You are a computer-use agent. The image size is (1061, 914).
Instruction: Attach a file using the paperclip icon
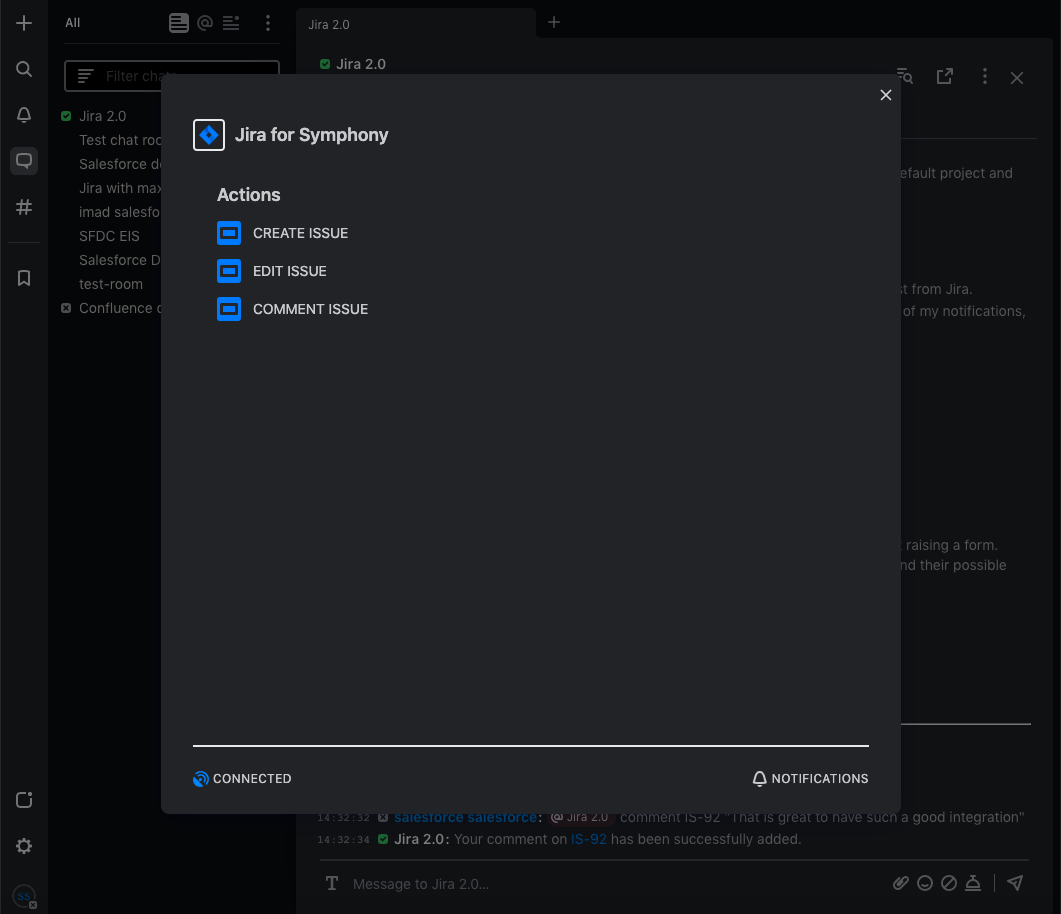[901, 883]
